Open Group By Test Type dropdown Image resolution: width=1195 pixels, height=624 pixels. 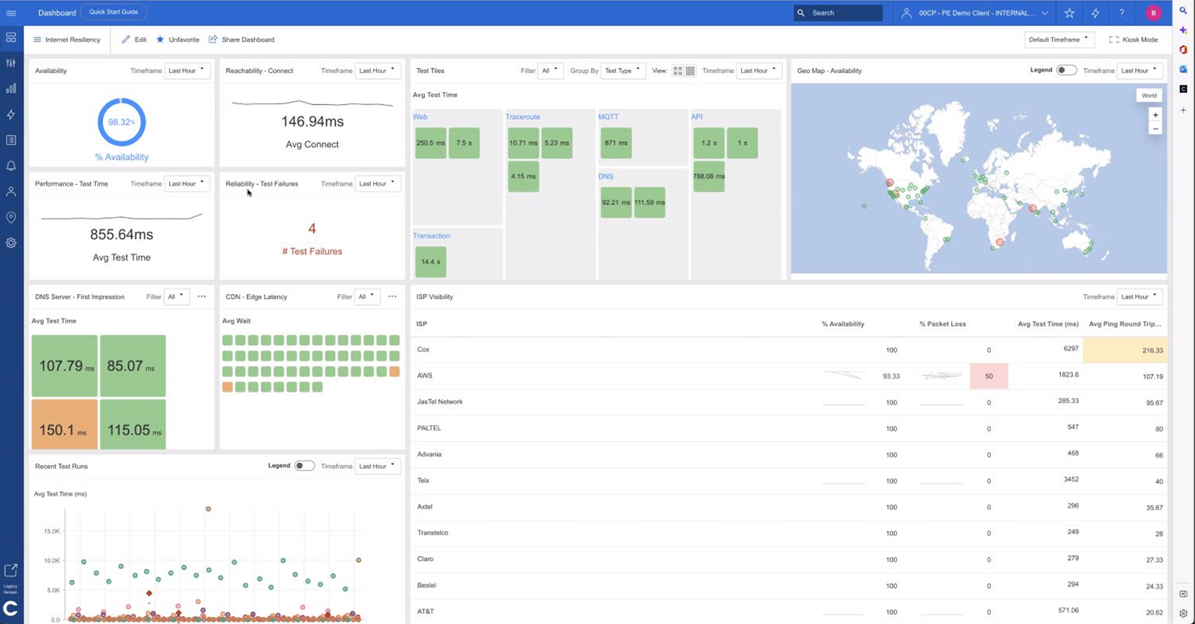coord(623,71)
